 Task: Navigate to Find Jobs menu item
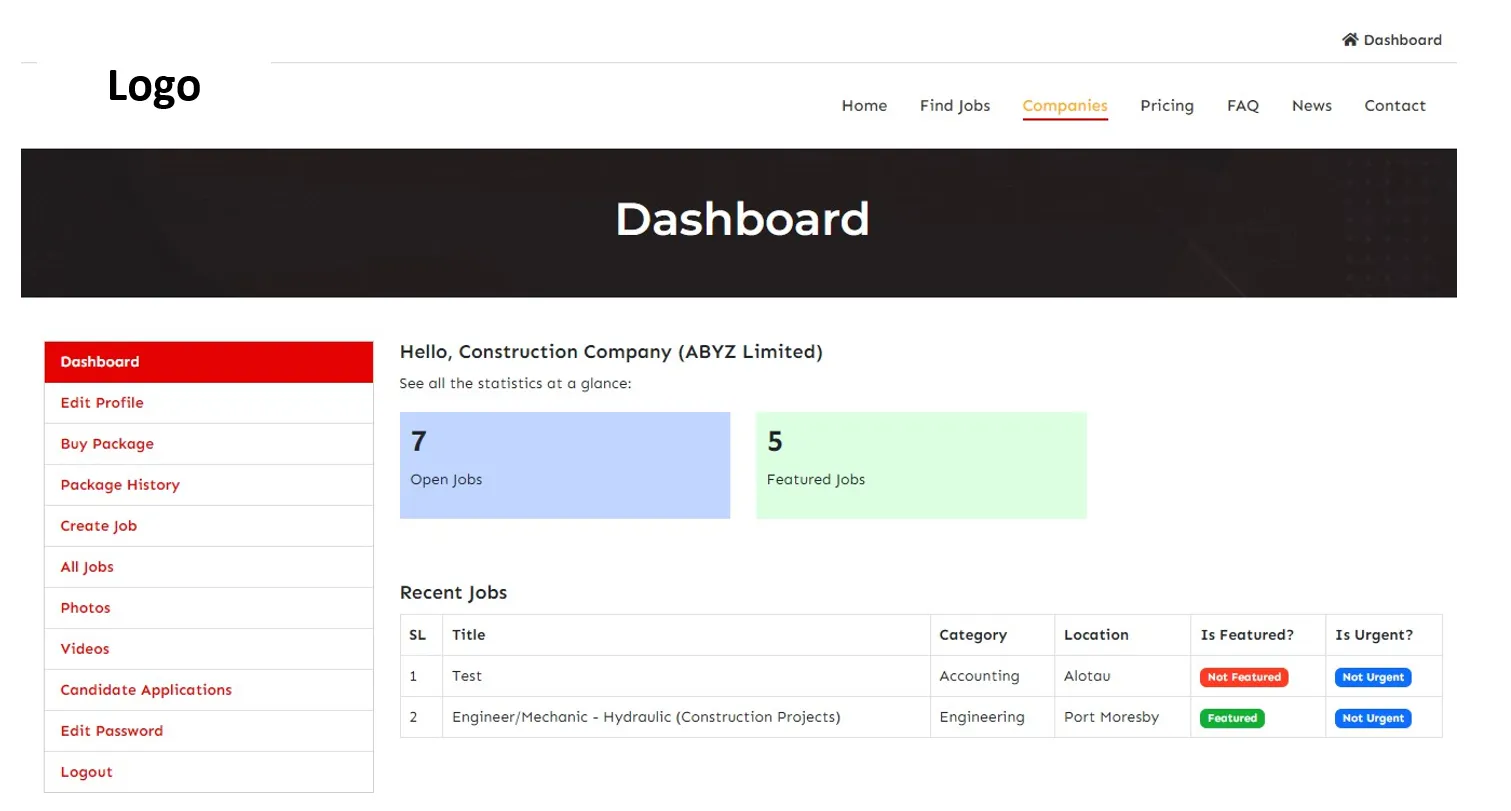click(x=954, y=105)
